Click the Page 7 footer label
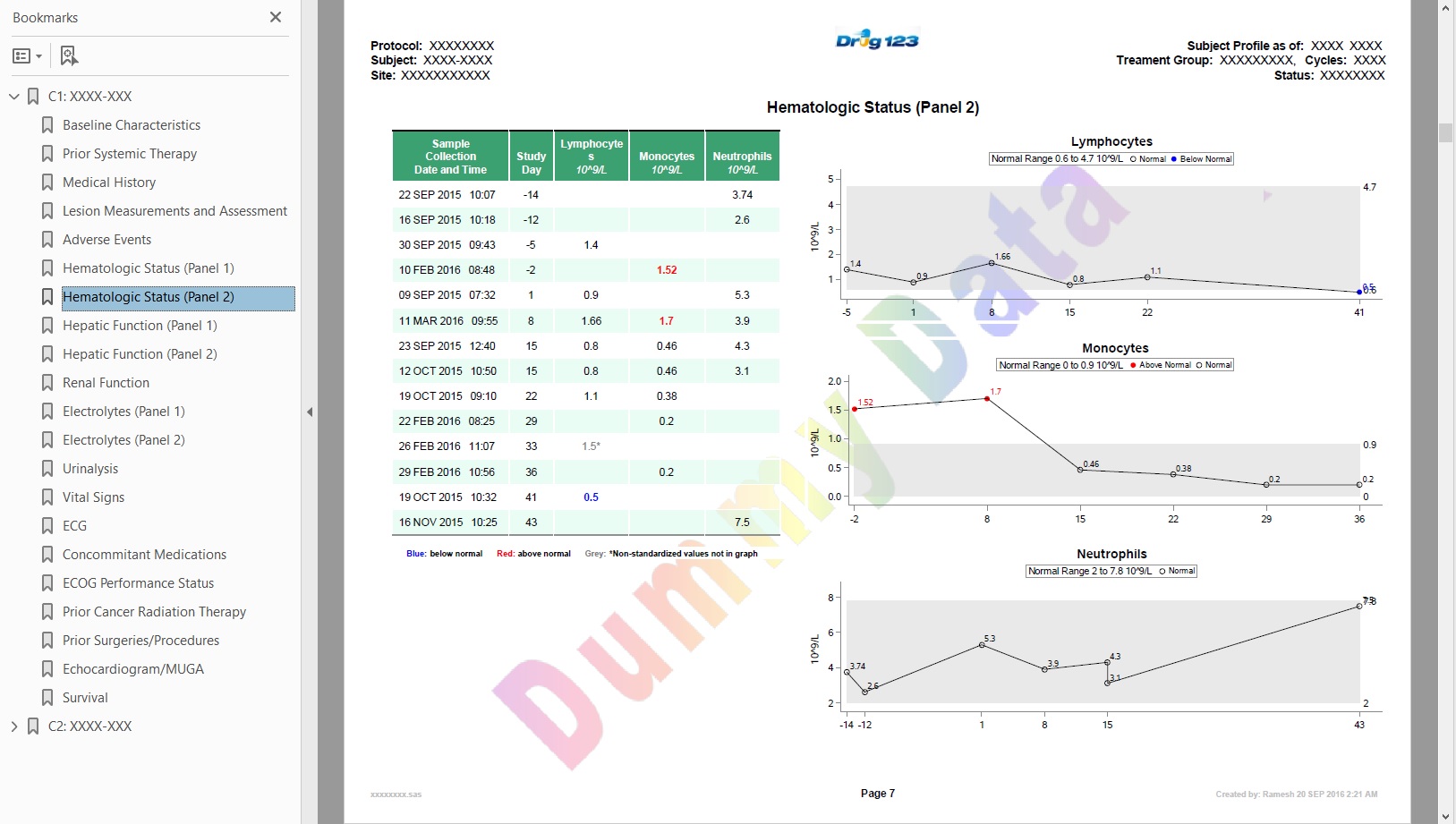Screen dimensions: 1456x824 pos(877,794)
